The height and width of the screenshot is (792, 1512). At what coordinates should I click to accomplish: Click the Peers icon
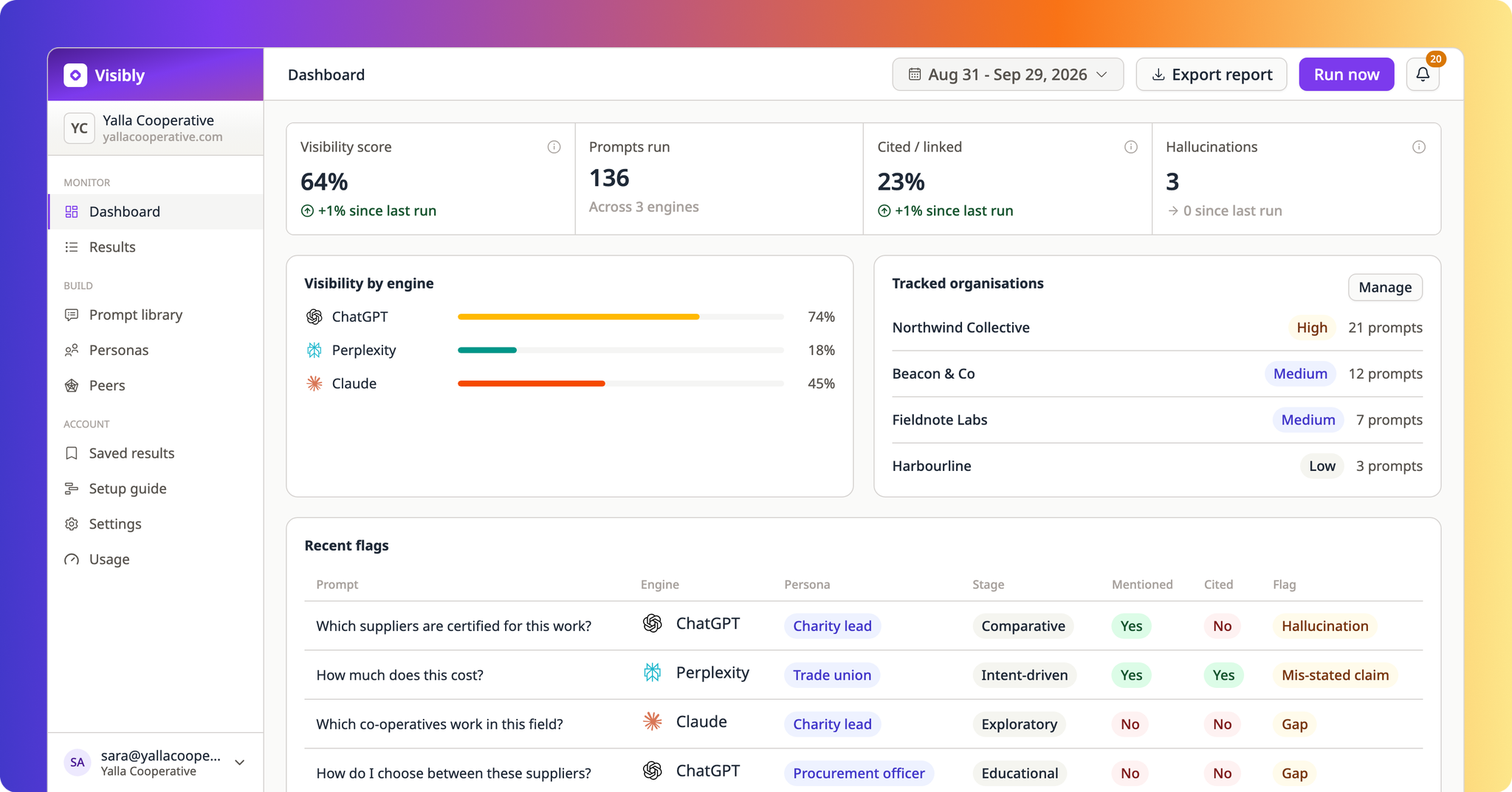[x=72, y=386]
